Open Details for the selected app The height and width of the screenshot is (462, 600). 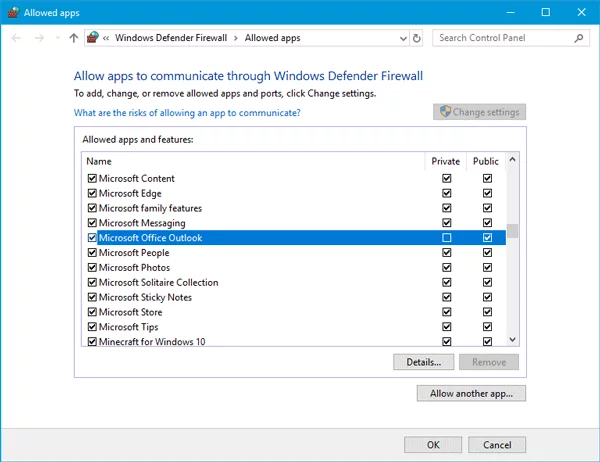(424, 362)
